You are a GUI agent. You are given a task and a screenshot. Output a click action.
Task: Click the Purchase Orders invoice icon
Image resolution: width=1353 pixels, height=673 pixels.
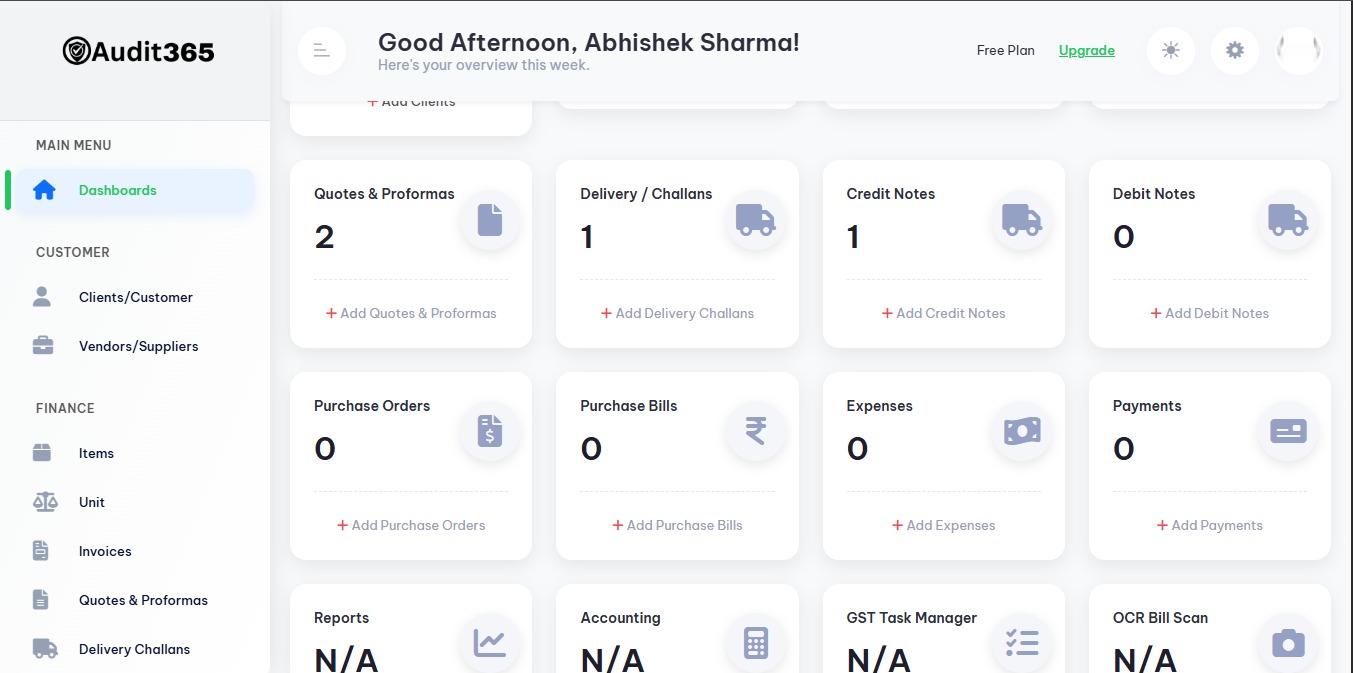(490, 431)
